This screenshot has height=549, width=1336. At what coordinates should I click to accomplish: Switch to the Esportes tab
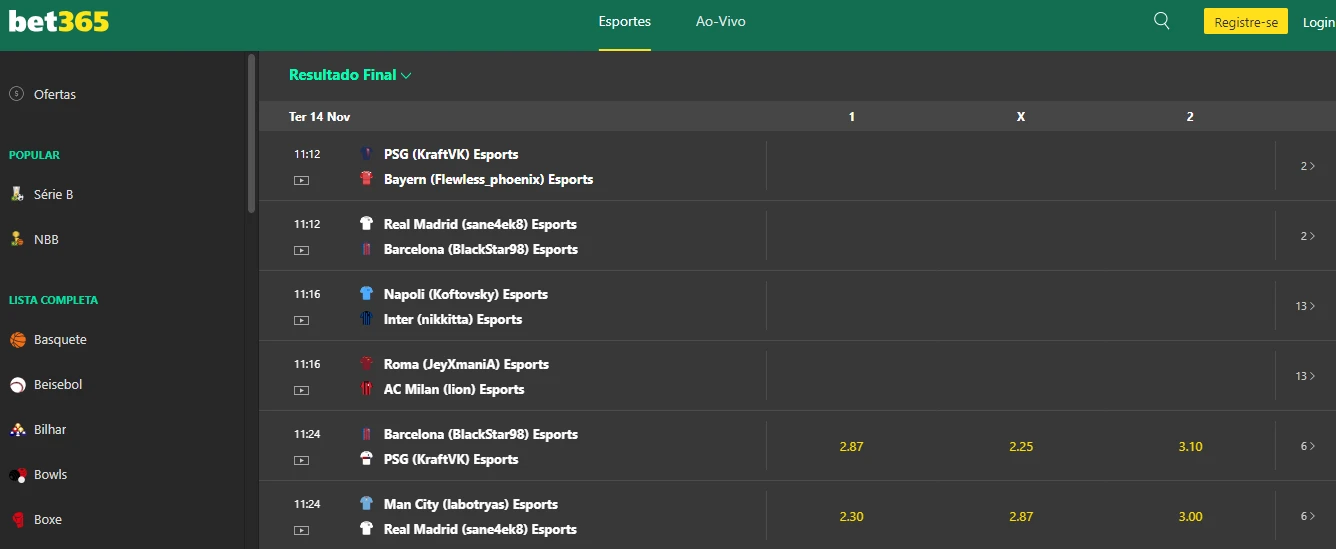624,22
